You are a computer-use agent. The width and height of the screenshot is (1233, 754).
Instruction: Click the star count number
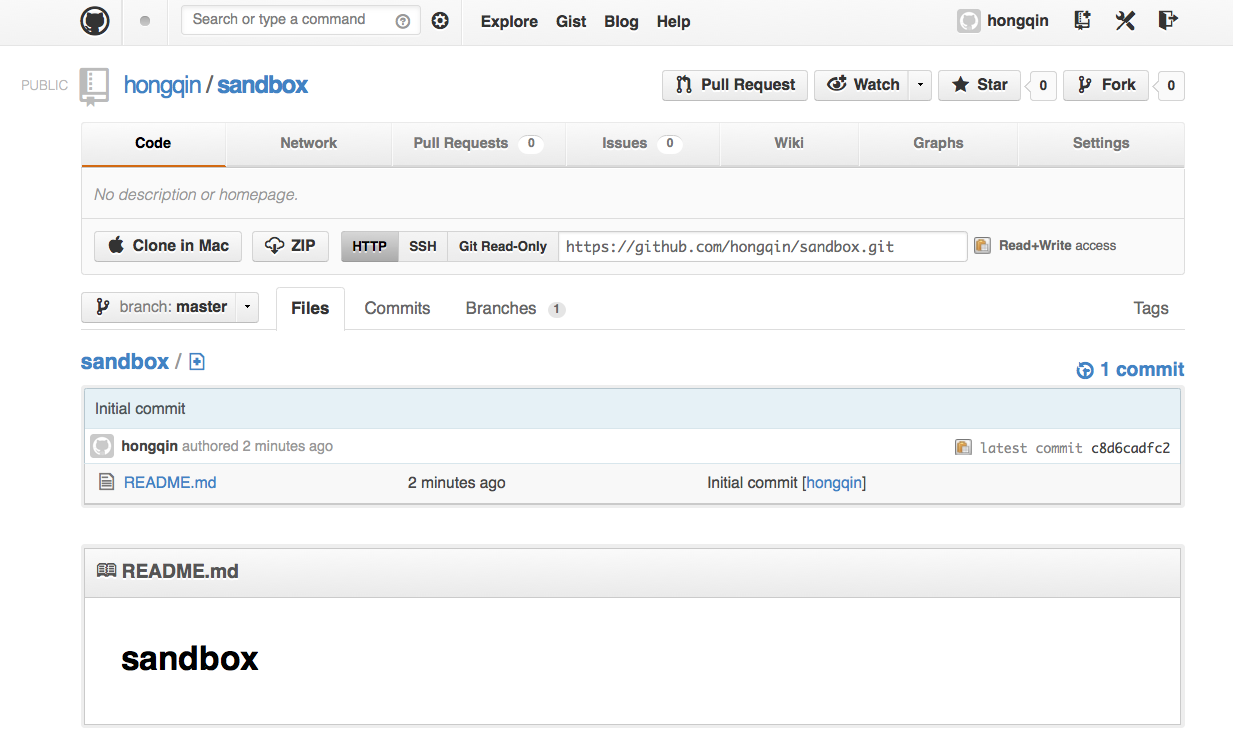tap(1043, 86)
